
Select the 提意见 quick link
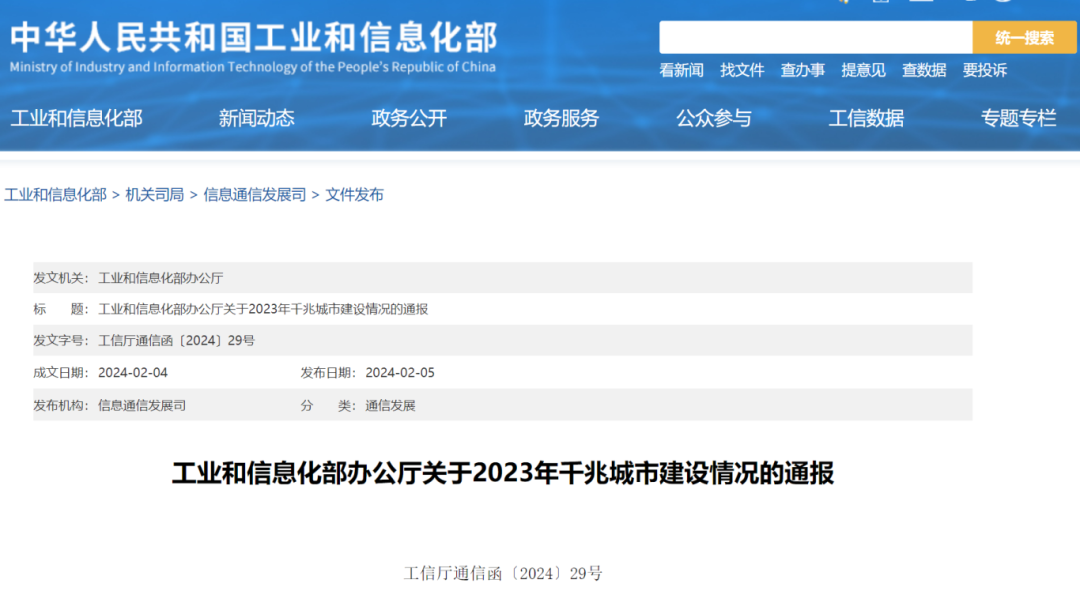click(x=863, y=70)
